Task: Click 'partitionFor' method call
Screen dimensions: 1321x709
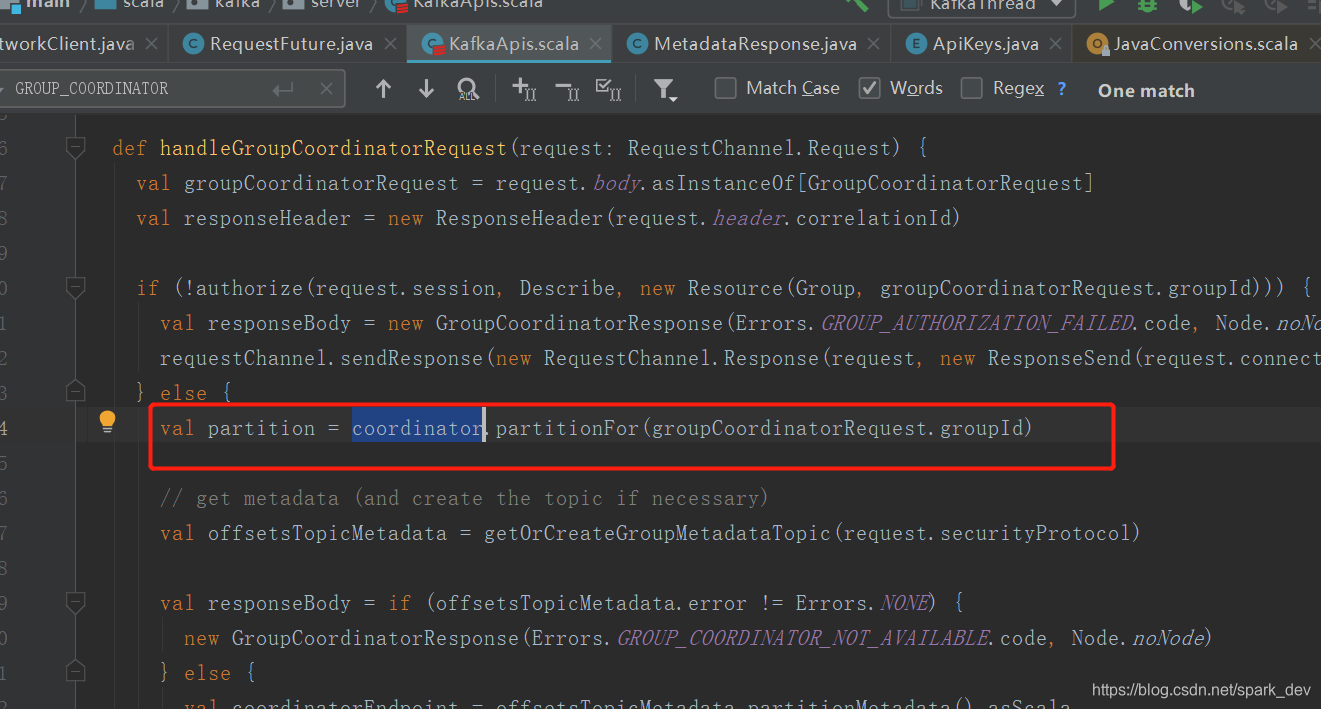Action: coord(567,428)
